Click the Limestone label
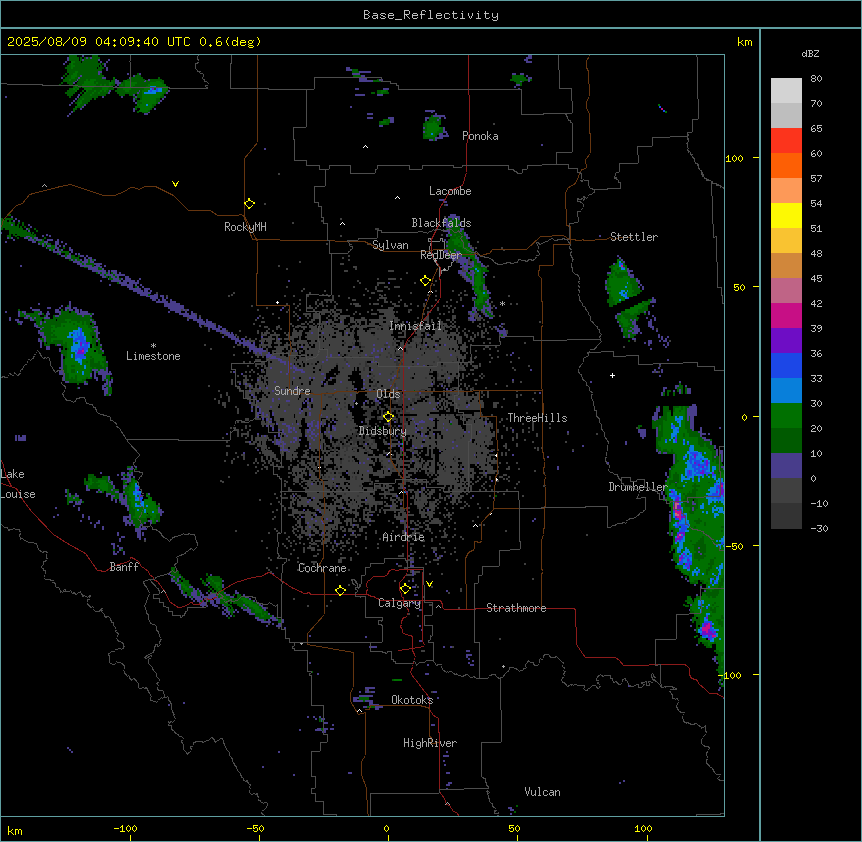 [153, 356]
